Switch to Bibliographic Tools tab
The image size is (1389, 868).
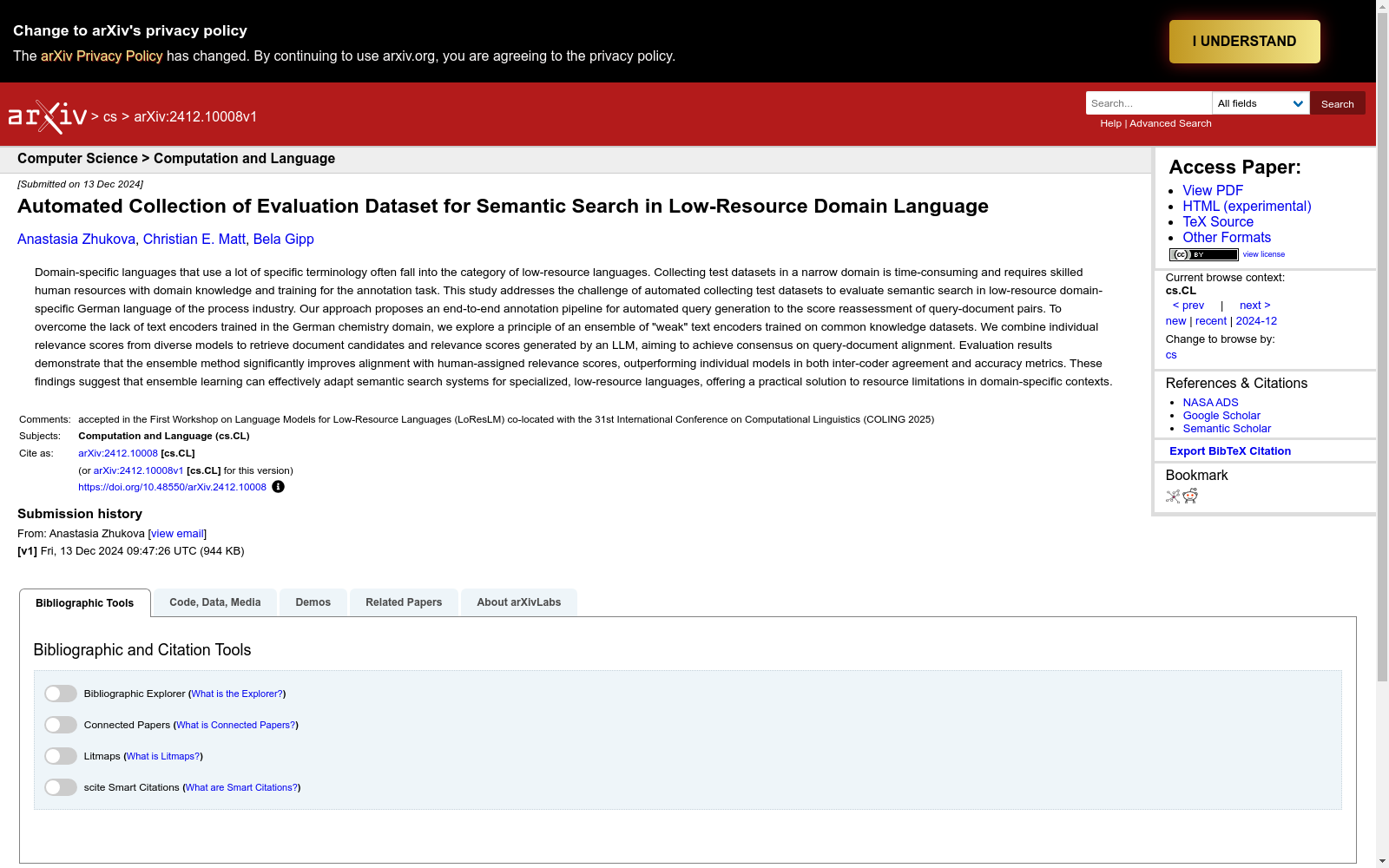coord(85,603)
